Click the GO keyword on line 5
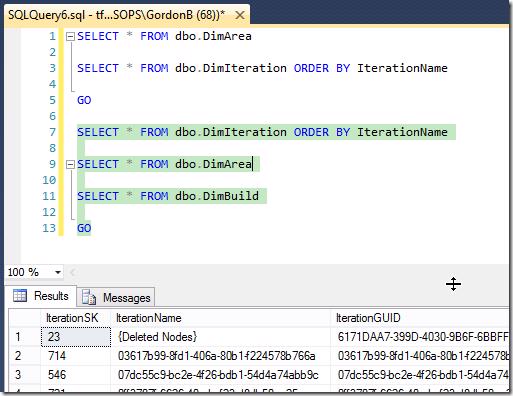The image size is (513, 396). coord(84,100)
